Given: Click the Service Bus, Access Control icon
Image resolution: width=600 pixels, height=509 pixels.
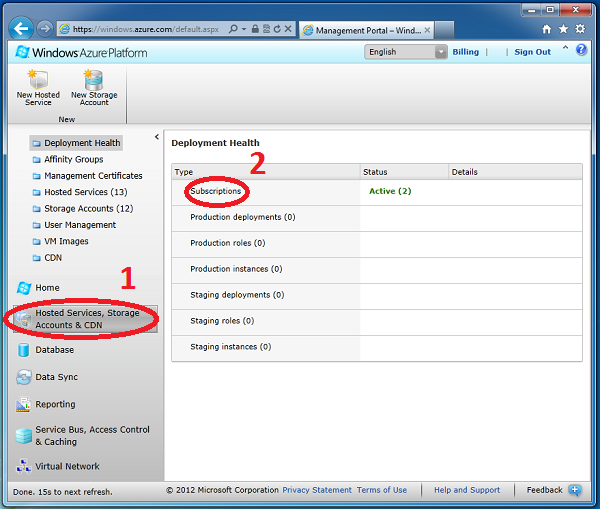Looking at the screenshot, I should click(x=23, y=436).
